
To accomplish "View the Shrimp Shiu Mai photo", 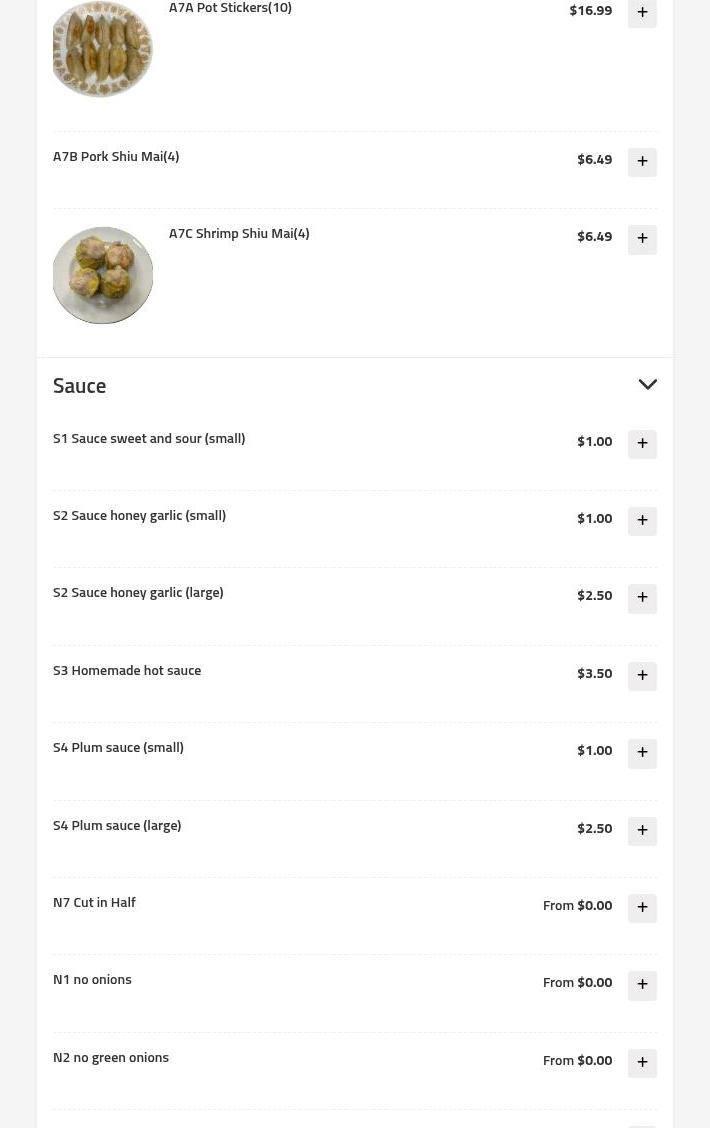I will [102, 274].
